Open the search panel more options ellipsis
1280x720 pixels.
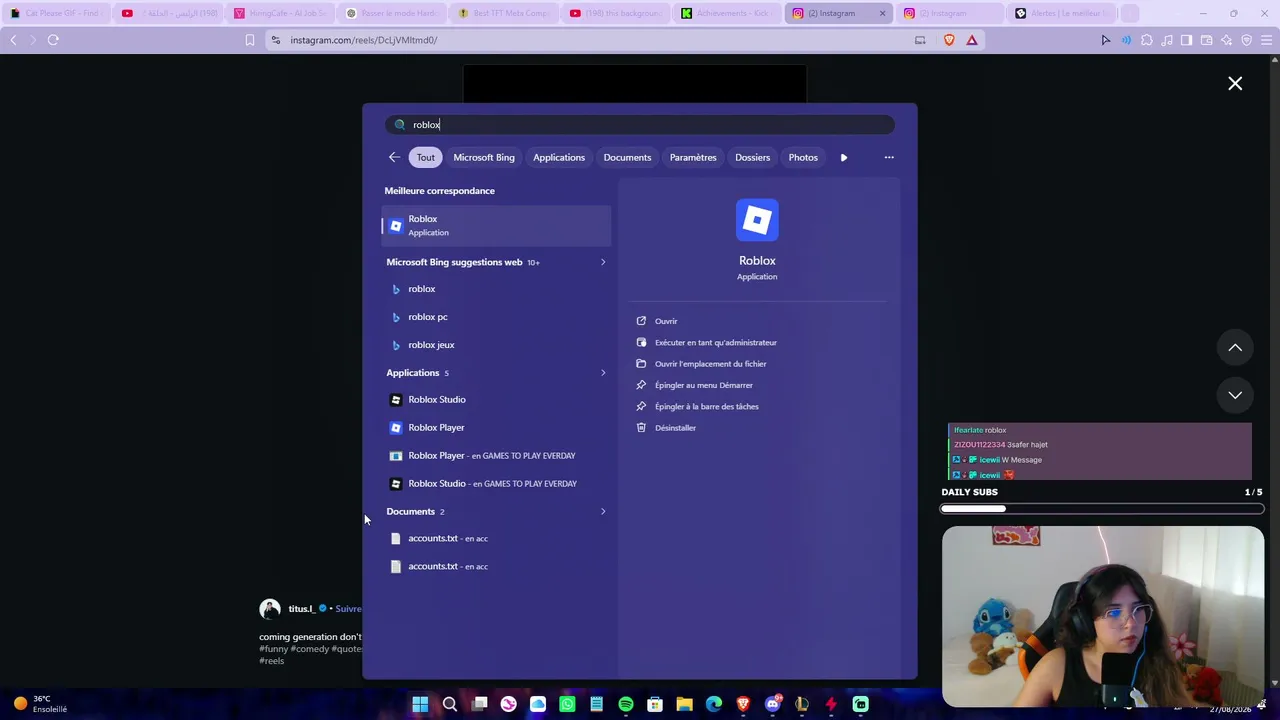[x=889, y=157]
